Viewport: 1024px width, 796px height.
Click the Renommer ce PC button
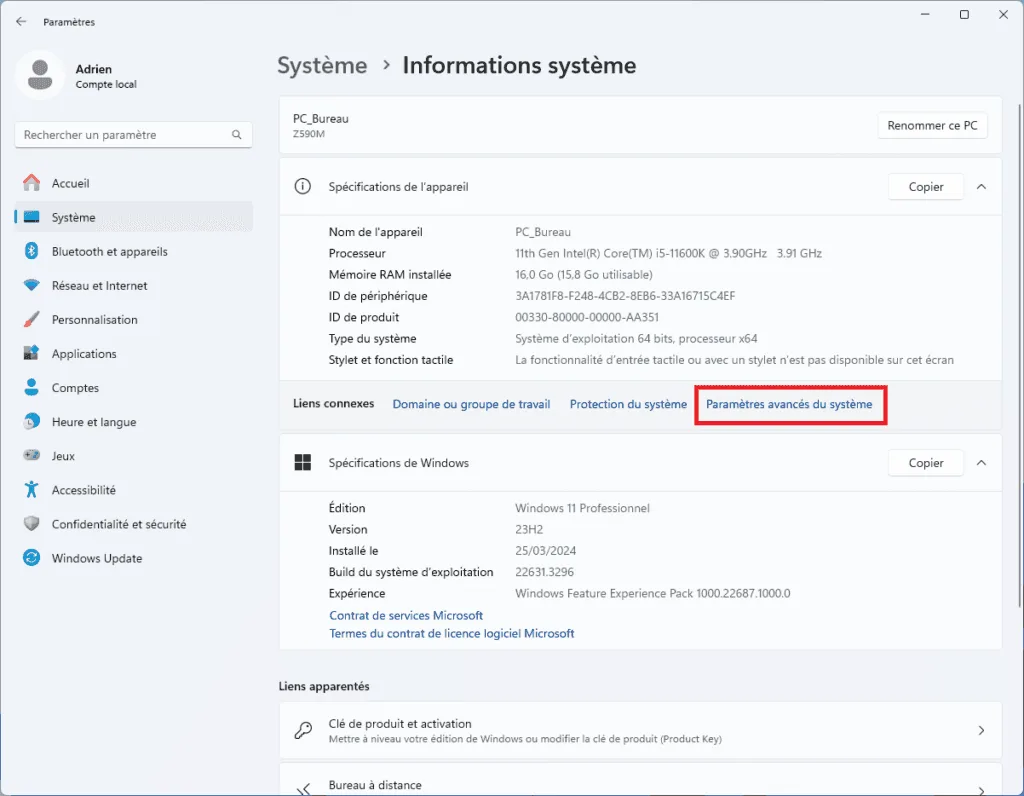point(932,125)
